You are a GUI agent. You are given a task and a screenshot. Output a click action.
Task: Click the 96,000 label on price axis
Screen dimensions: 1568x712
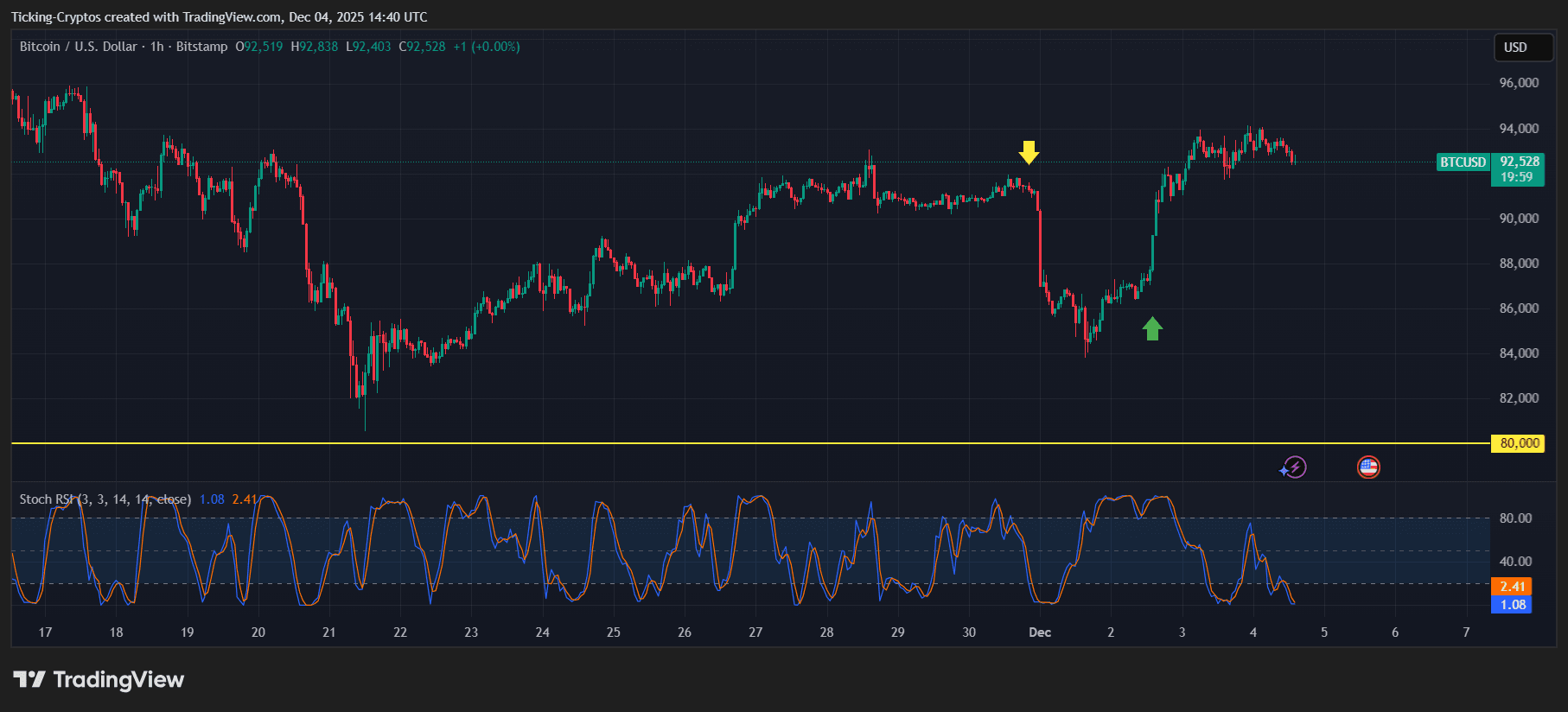click(1519, 83)
